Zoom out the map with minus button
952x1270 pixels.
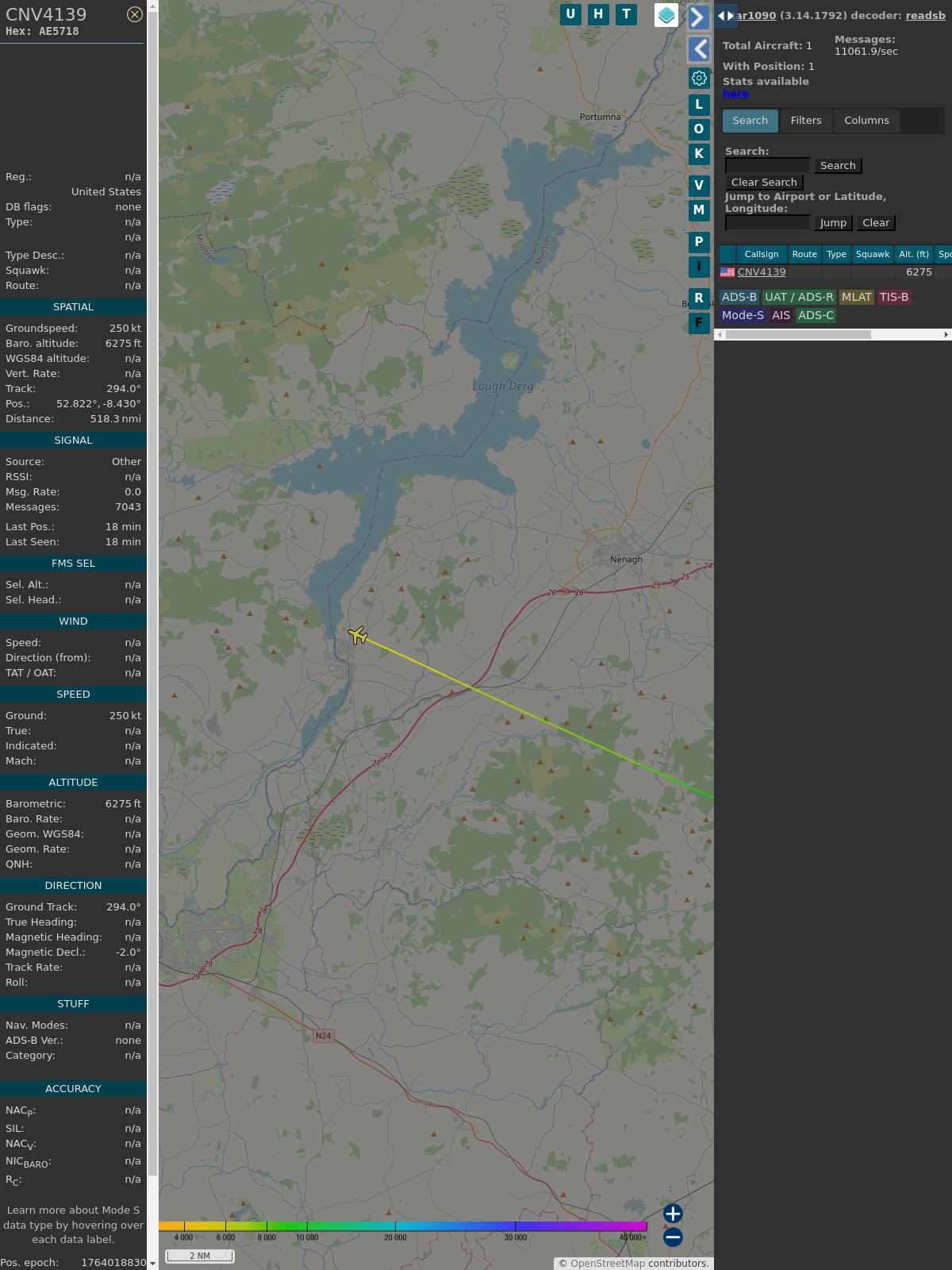673,1237
